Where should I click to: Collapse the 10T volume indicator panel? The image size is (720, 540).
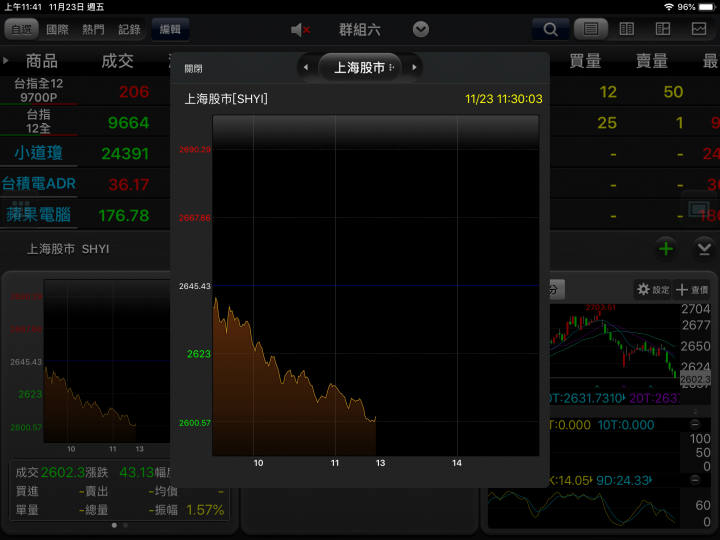695,424
